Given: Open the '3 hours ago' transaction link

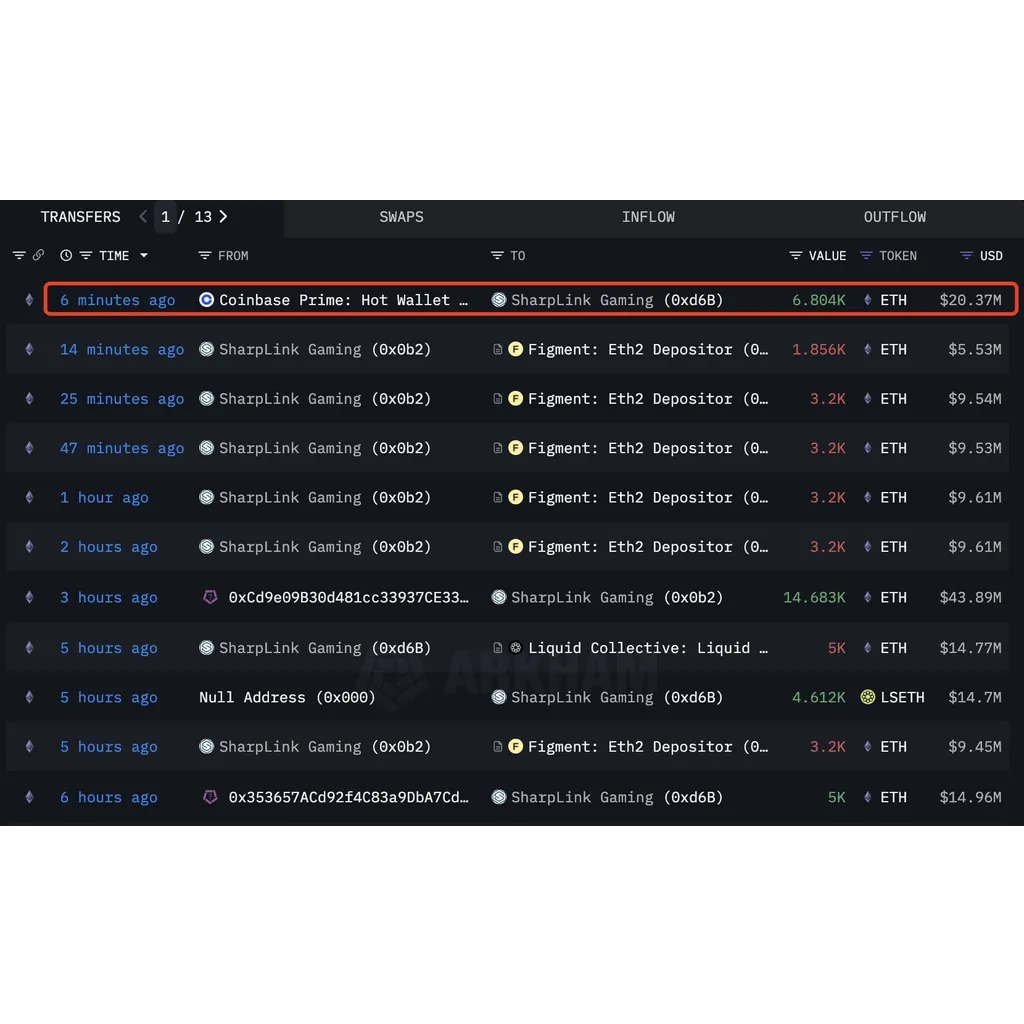Looking at the screenshot, I should click(108, 597).
